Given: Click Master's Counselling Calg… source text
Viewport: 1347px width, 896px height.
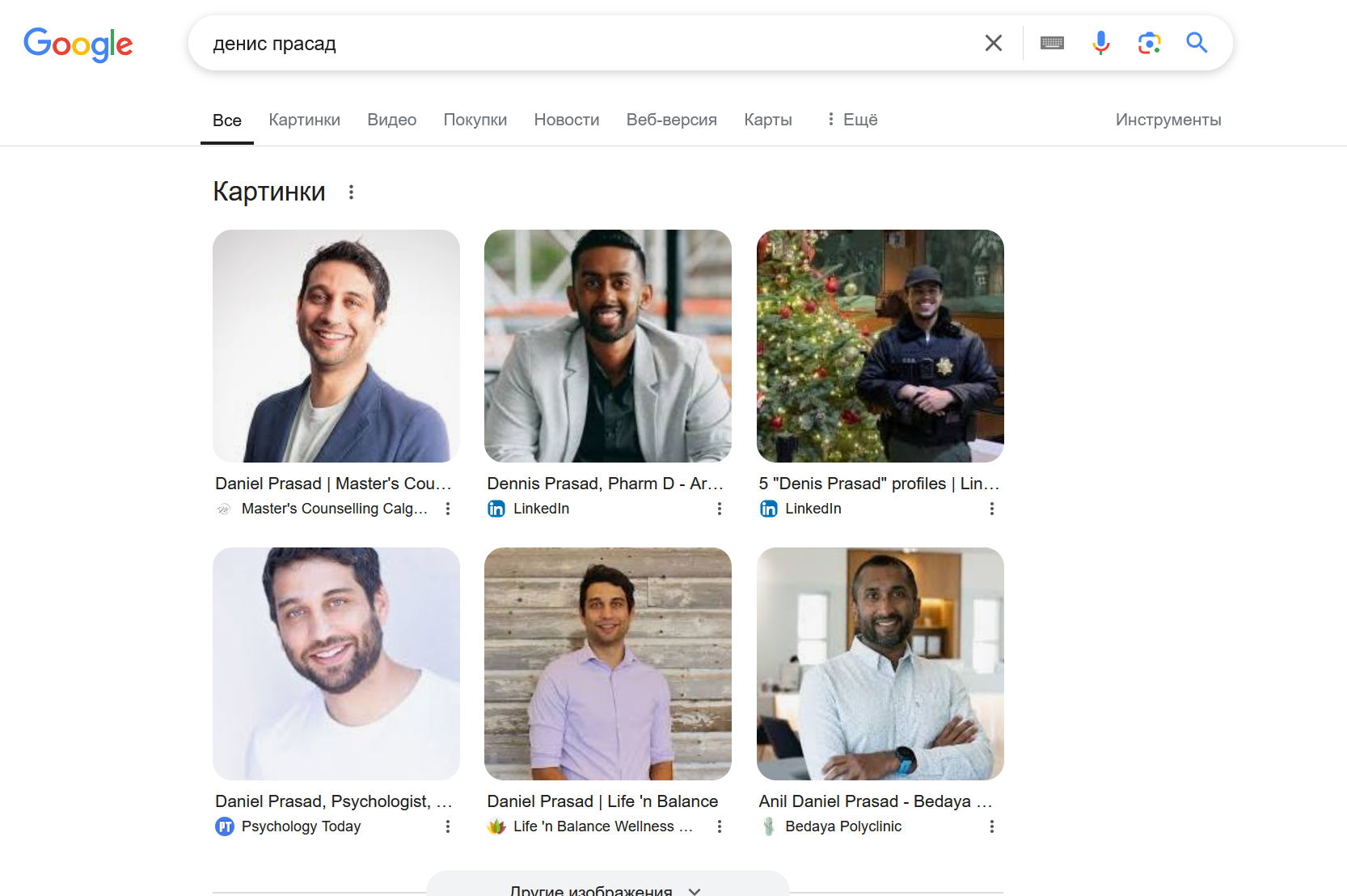Looking at the screenshot, I should pos(335,509).
